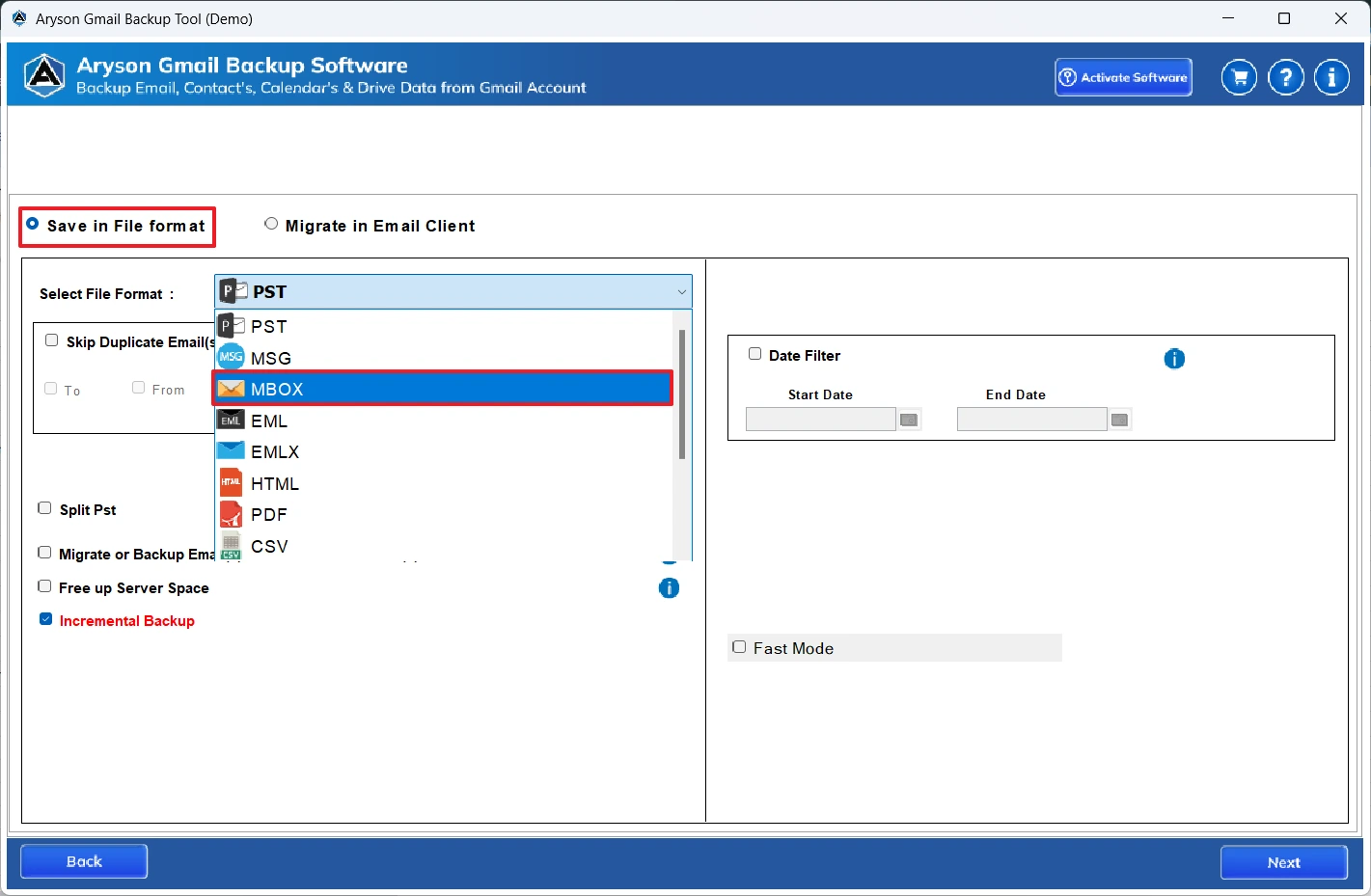1371x896 pixels.
Task: Click the PST icon in the format list
Action: click(x=231, y=326)
